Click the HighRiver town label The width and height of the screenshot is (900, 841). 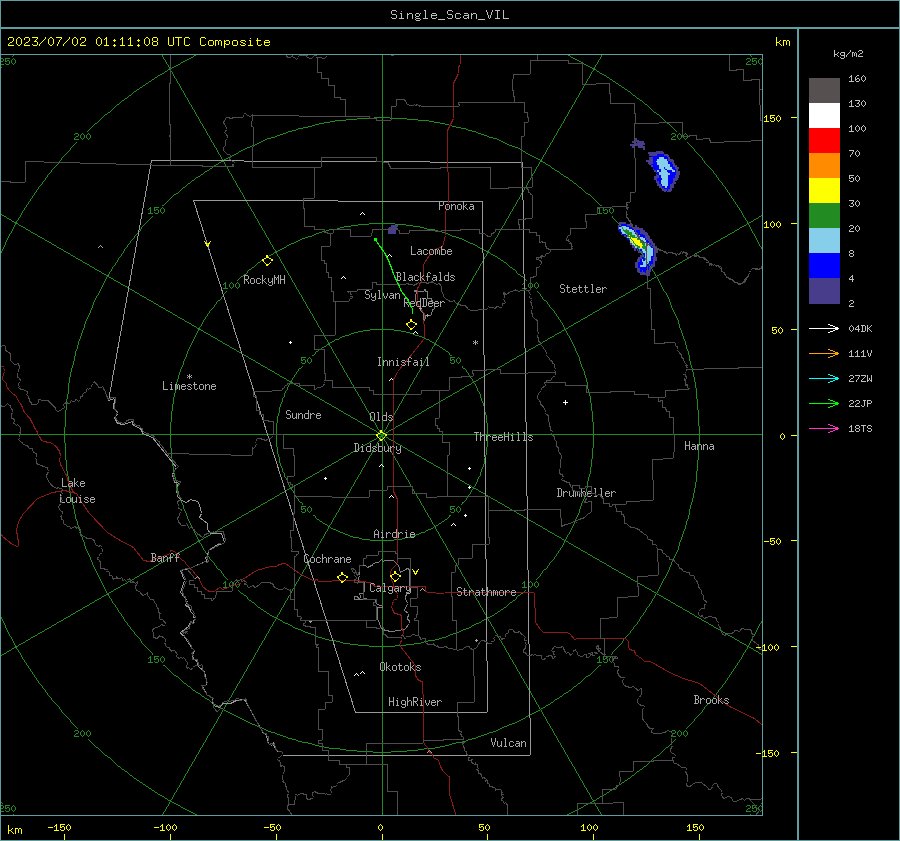[x=415, y=702]
